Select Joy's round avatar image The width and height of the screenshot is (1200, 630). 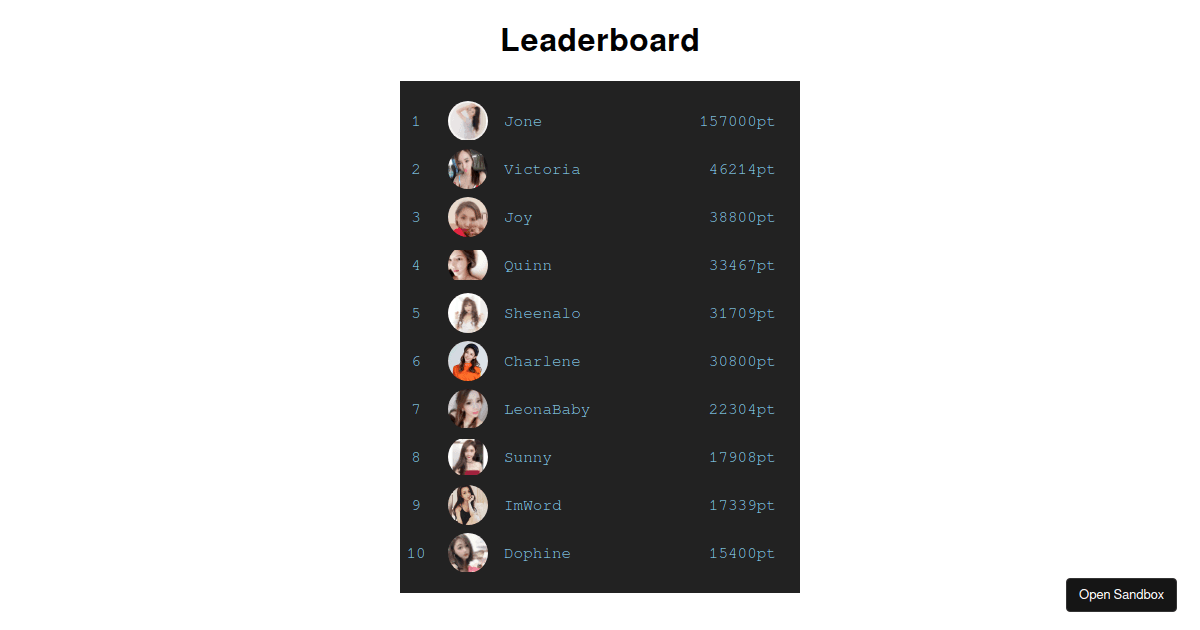[x=468, y=217]
